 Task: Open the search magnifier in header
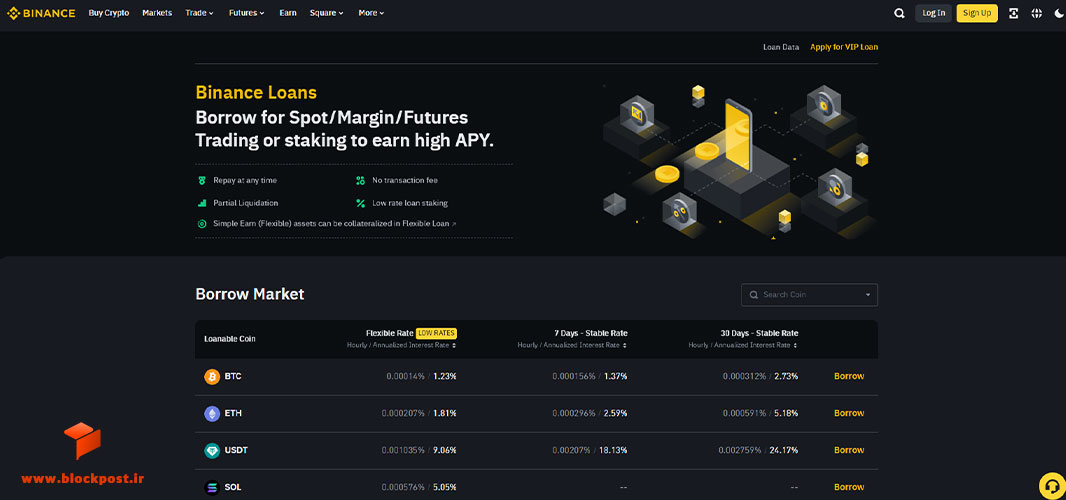[x=899, y=13]
